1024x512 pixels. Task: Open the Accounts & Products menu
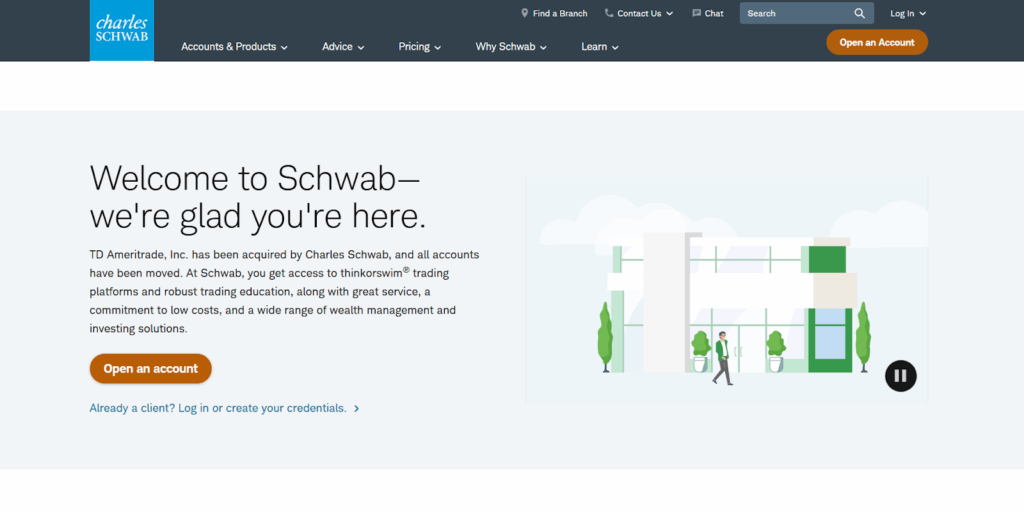point(234,47)
